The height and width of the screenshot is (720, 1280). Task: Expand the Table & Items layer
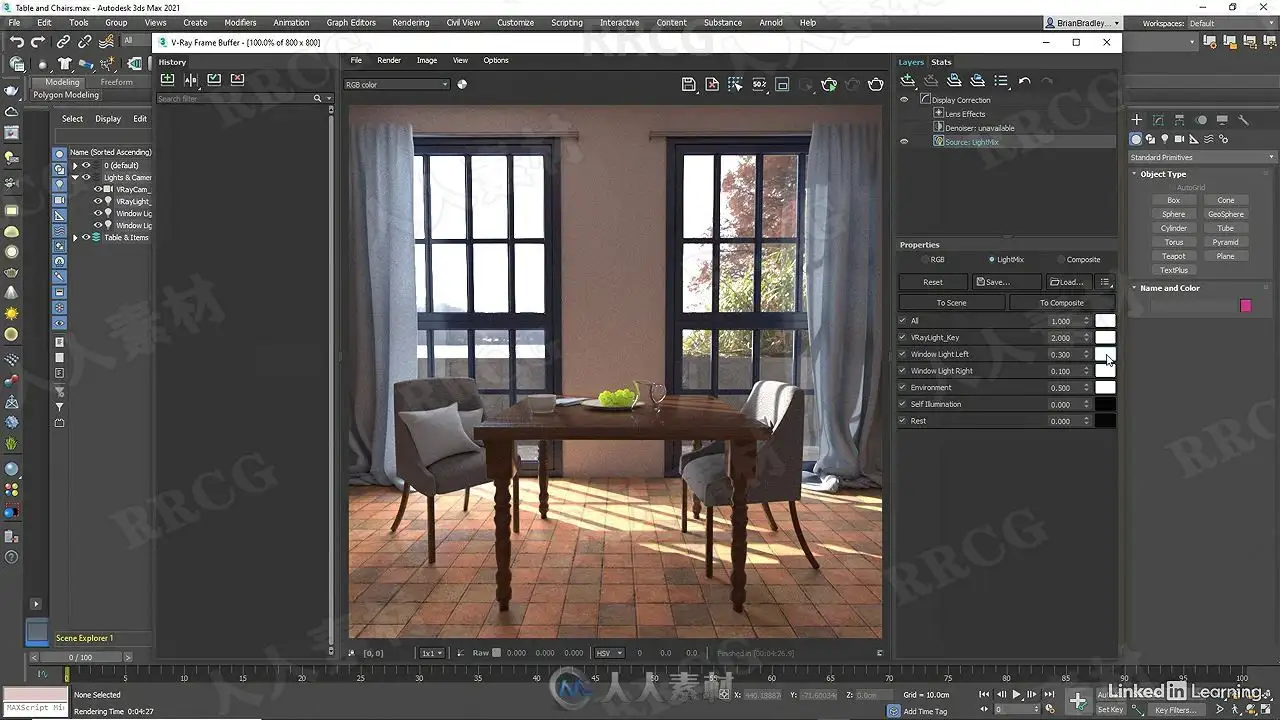tap(75, 237)
